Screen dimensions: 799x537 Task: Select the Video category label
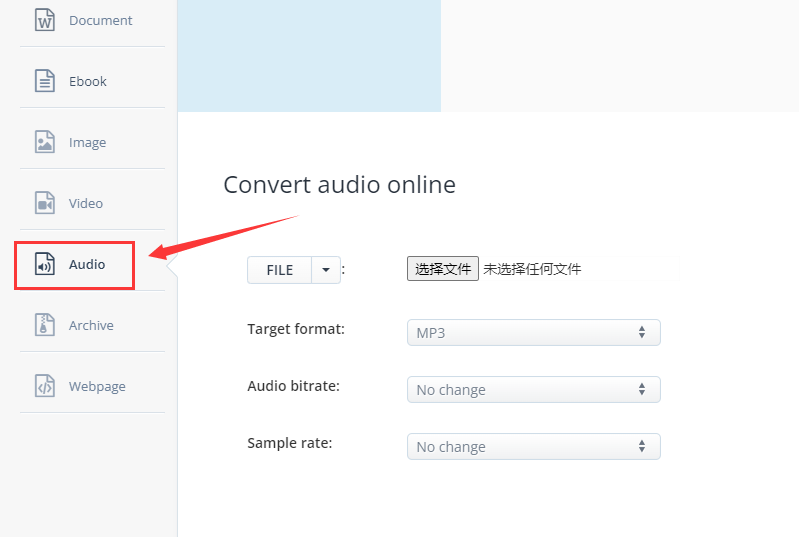[86, 203]
